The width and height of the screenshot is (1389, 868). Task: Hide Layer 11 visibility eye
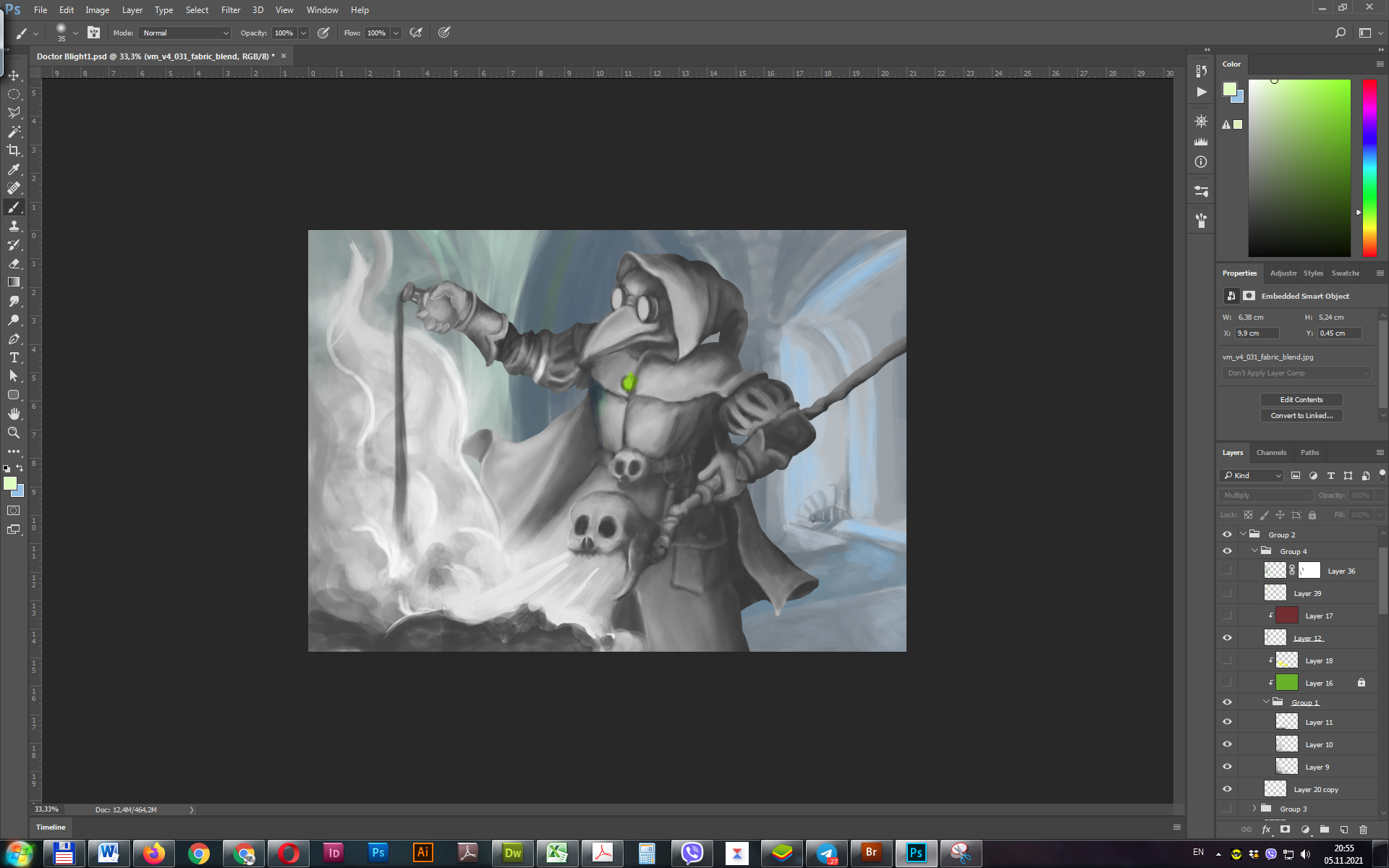pyautogui.click(x=1227, y=722)
